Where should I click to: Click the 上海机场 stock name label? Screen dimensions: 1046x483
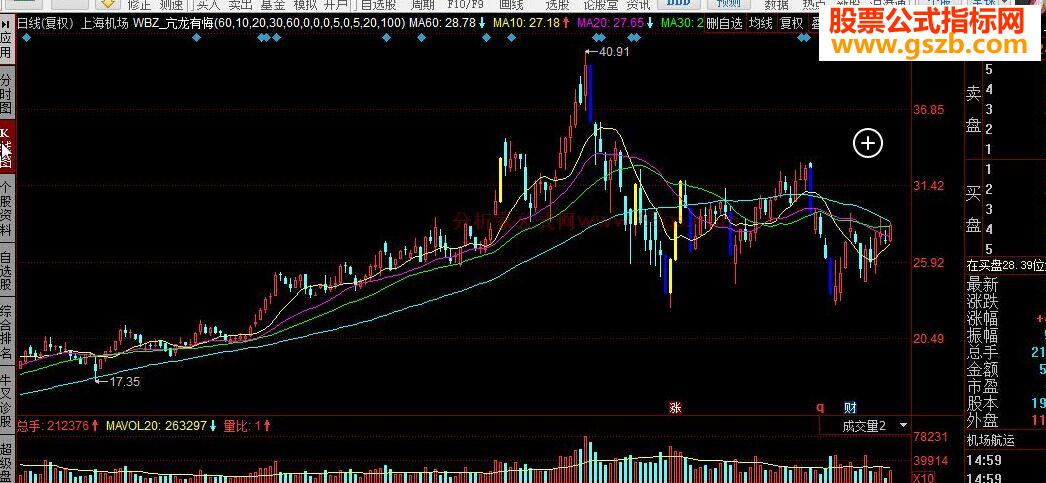(104, 23)
